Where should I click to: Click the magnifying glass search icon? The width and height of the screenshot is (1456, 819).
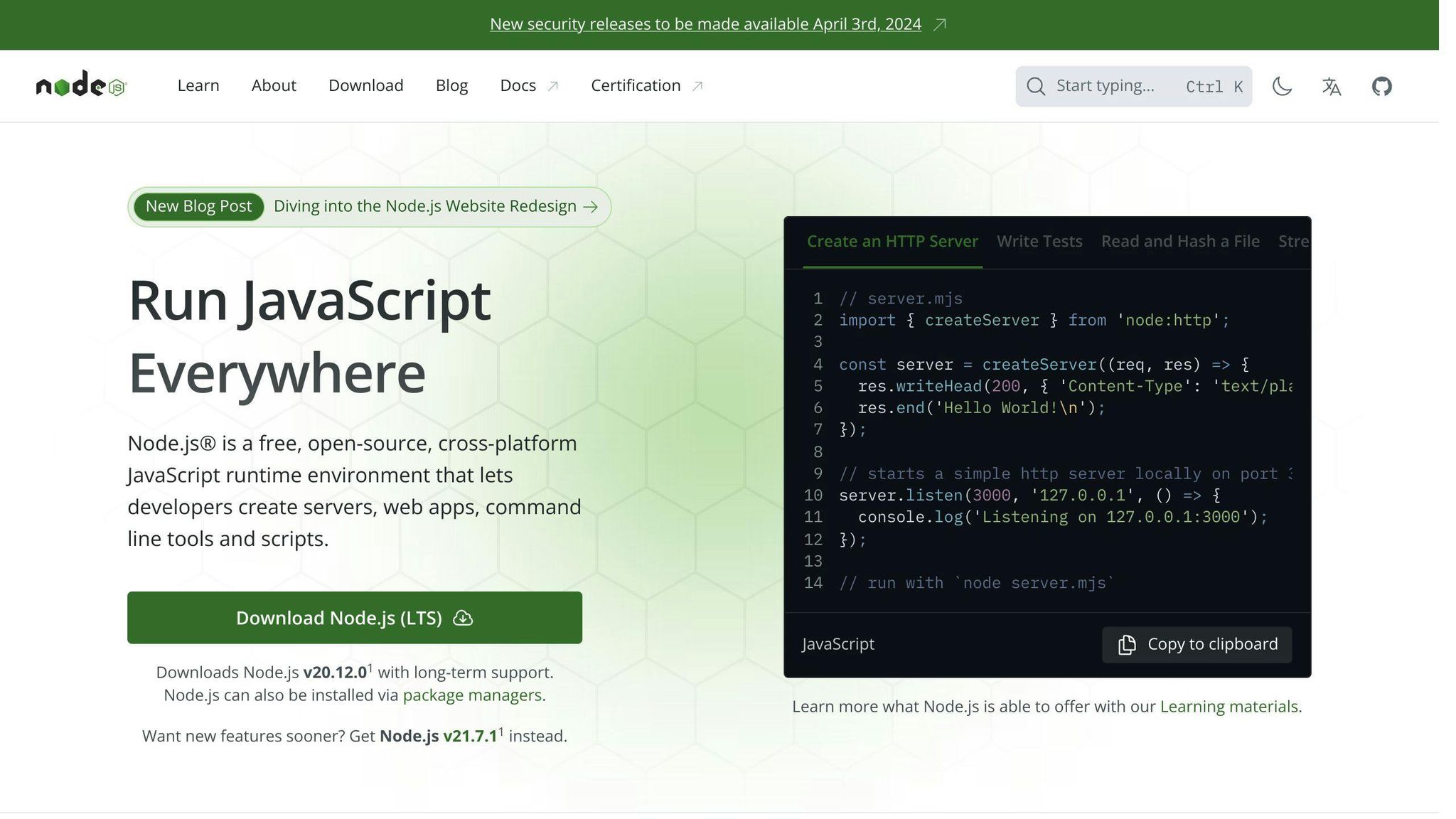pos(1036,86)
